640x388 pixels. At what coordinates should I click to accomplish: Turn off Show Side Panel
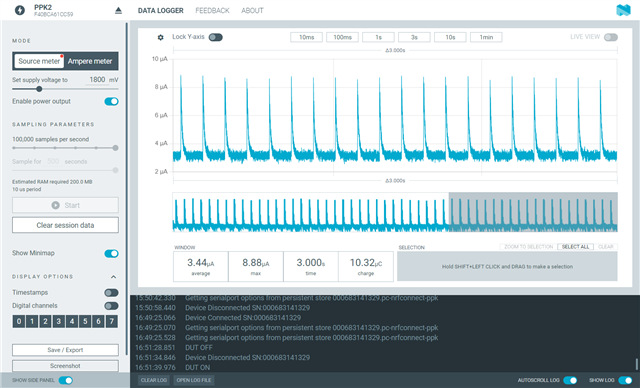tap(66, 380)
